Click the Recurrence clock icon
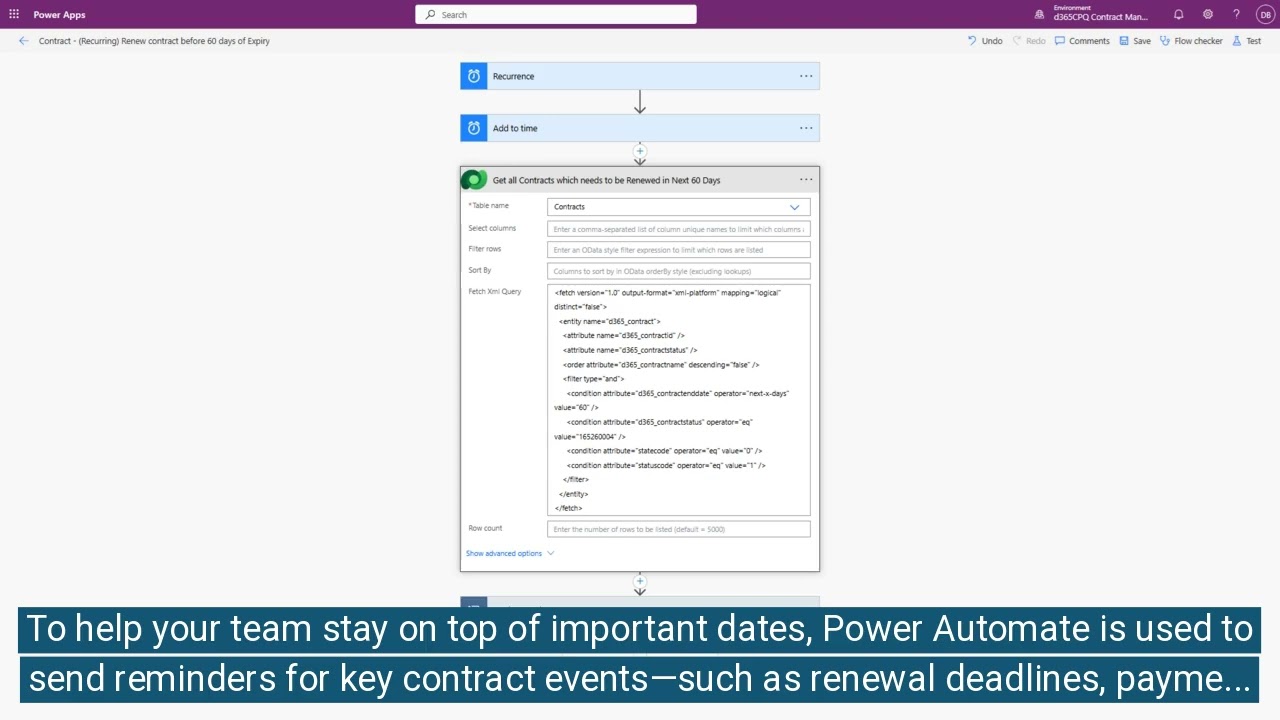 pos(474,76)
